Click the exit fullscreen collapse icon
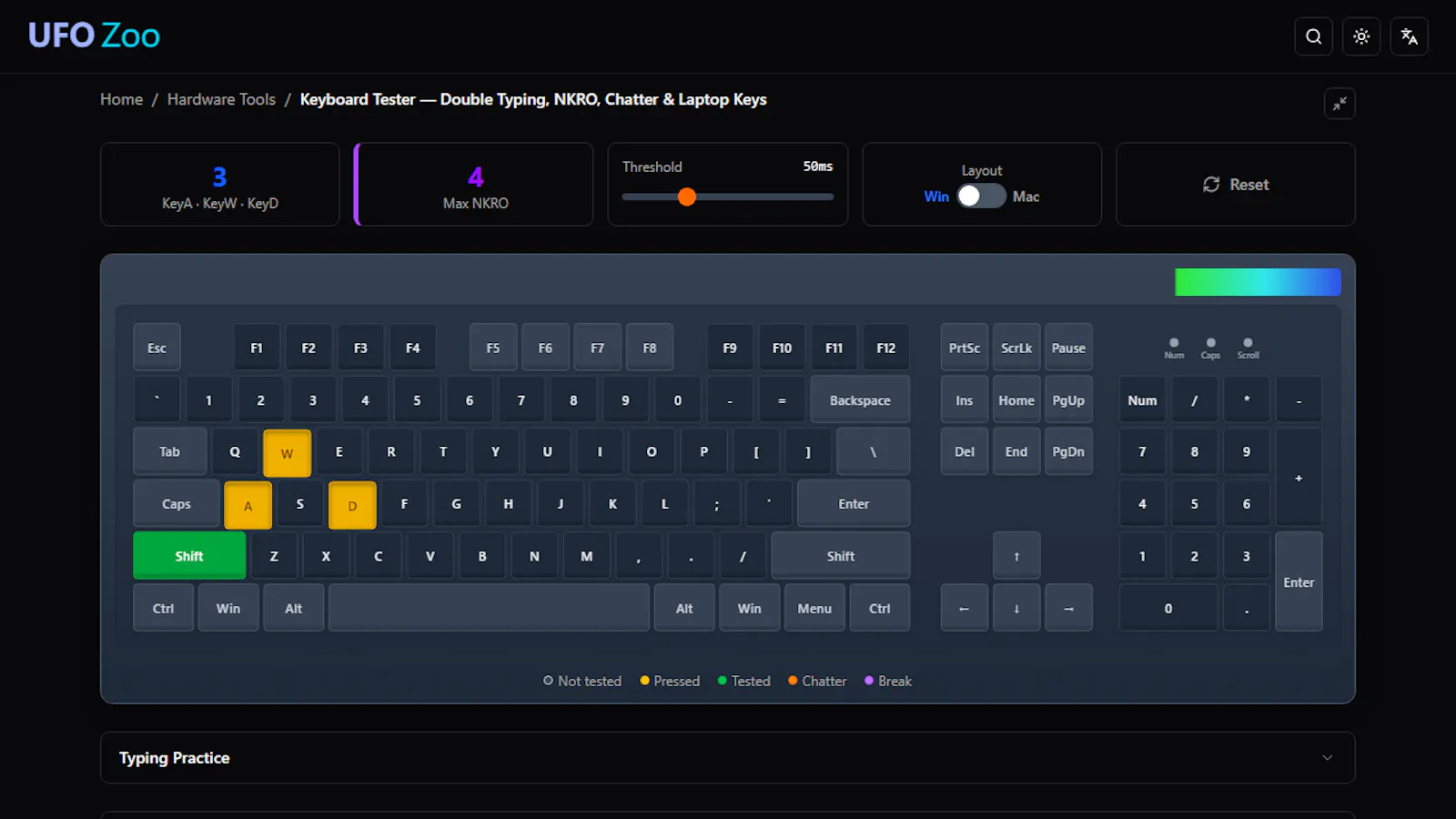Screen dimensions: 1456x819 pyautogui.click(x=1340, y=104)
